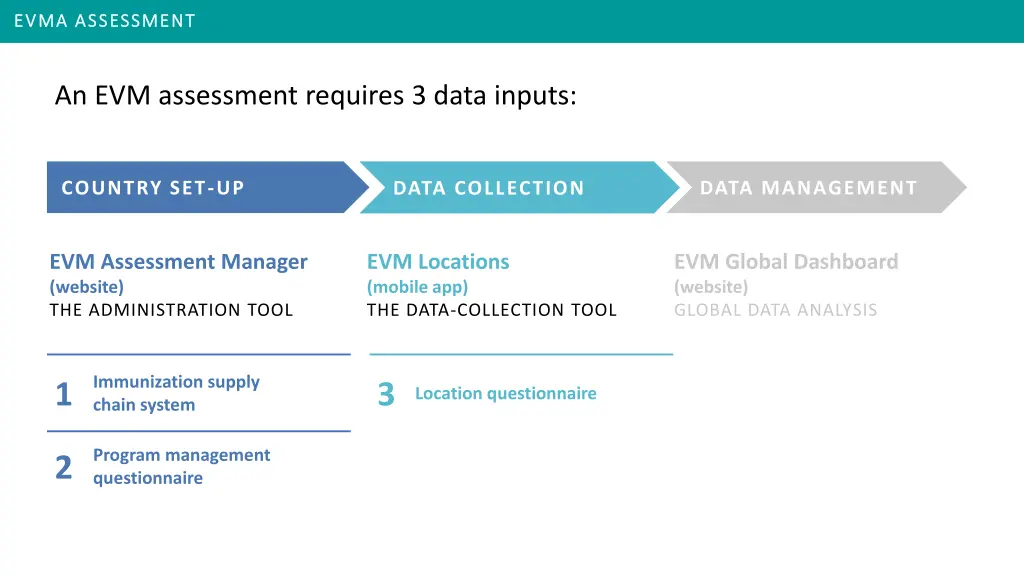Click the (mobile app) label
1024x576 pixels.
point(417,287)
